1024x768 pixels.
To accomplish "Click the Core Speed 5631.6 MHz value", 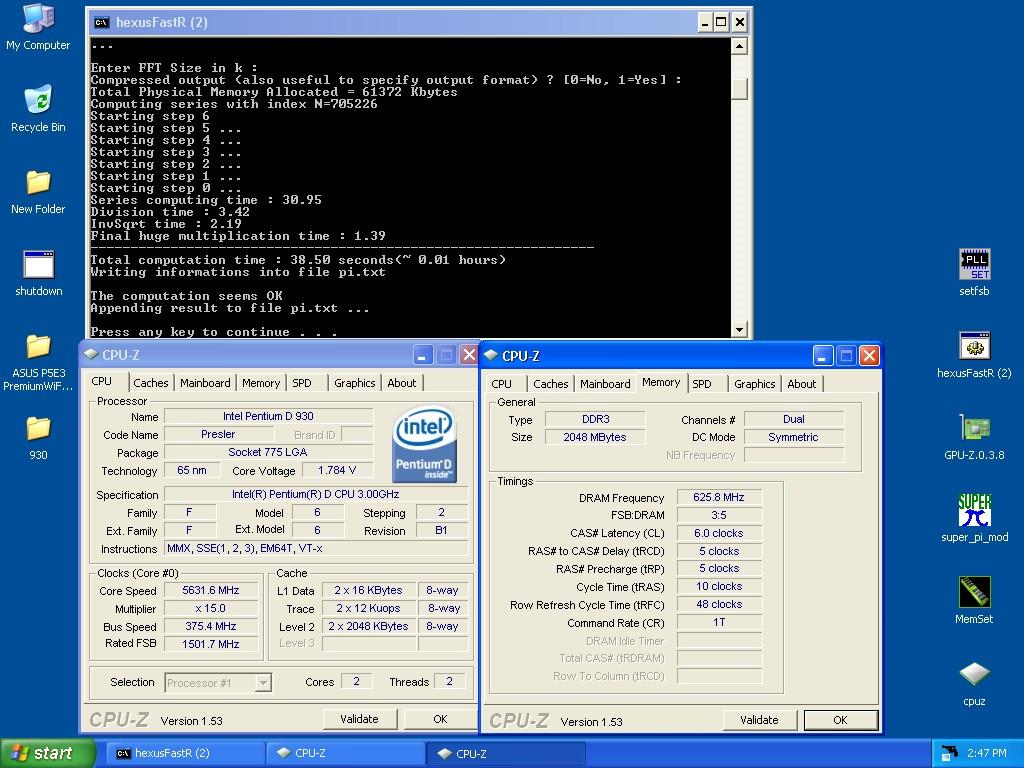I will [211, 590].
